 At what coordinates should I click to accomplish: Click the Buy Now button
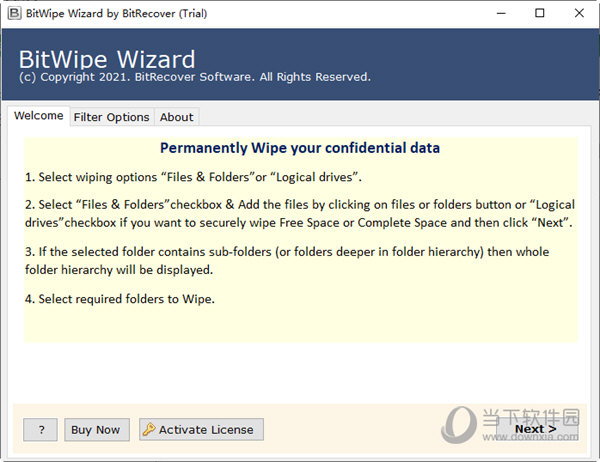(x=96, y=429)
